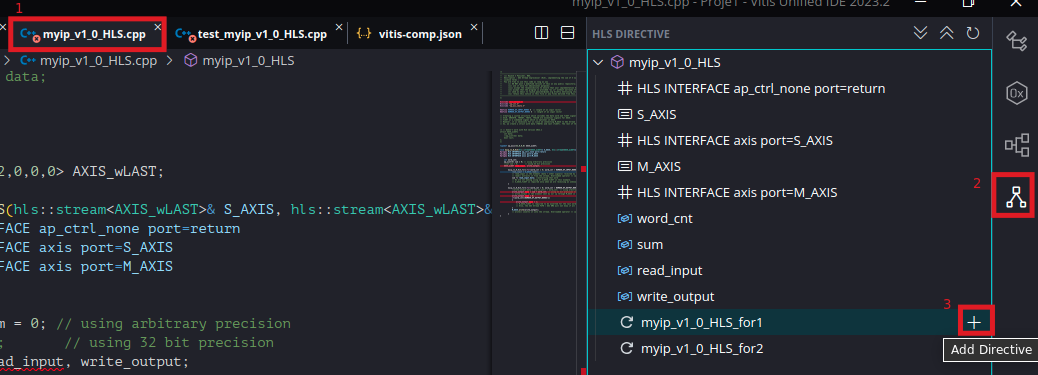Switch to the myip_v1_0_HLS.cpp tab

tap(93, 34)
